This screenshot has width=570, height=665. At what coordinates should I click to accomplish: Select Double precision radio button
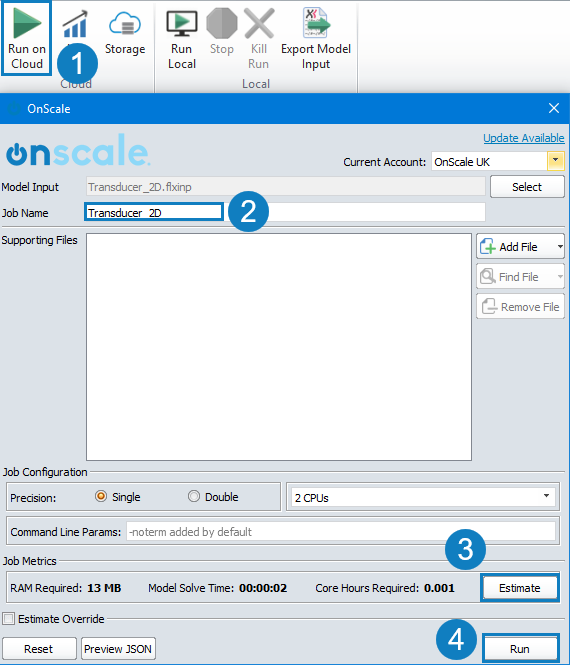click(194, 496)
